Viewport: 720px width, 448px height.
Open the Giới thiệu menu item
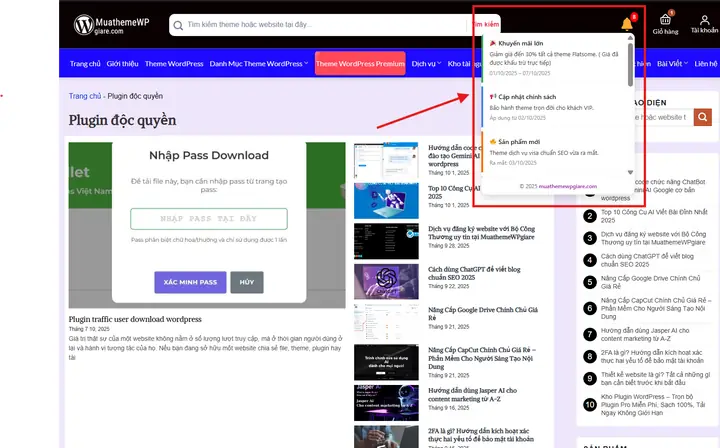tap(123, 64)
